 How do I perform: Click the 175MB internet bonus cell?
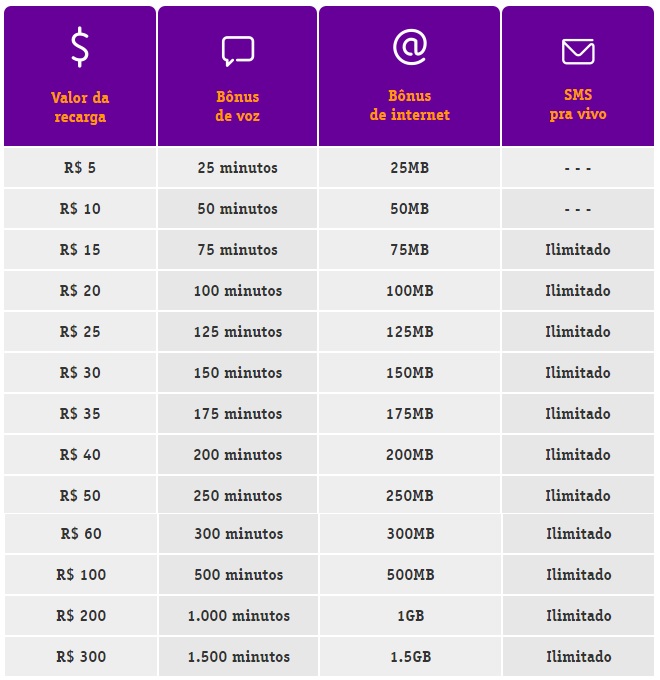(x=410, y=414)
